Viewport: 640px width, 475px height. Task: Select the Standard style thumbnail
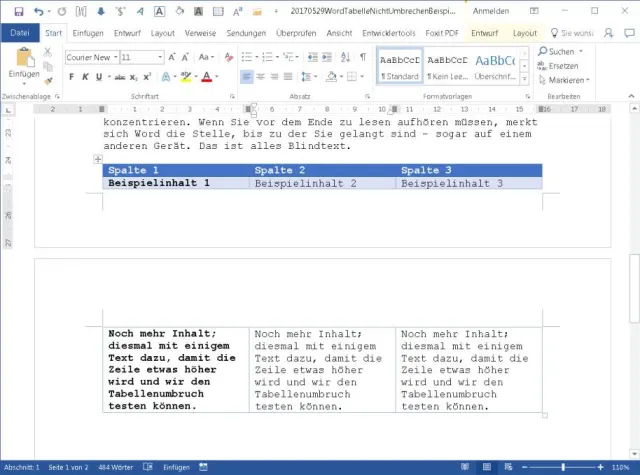(399, 66)
